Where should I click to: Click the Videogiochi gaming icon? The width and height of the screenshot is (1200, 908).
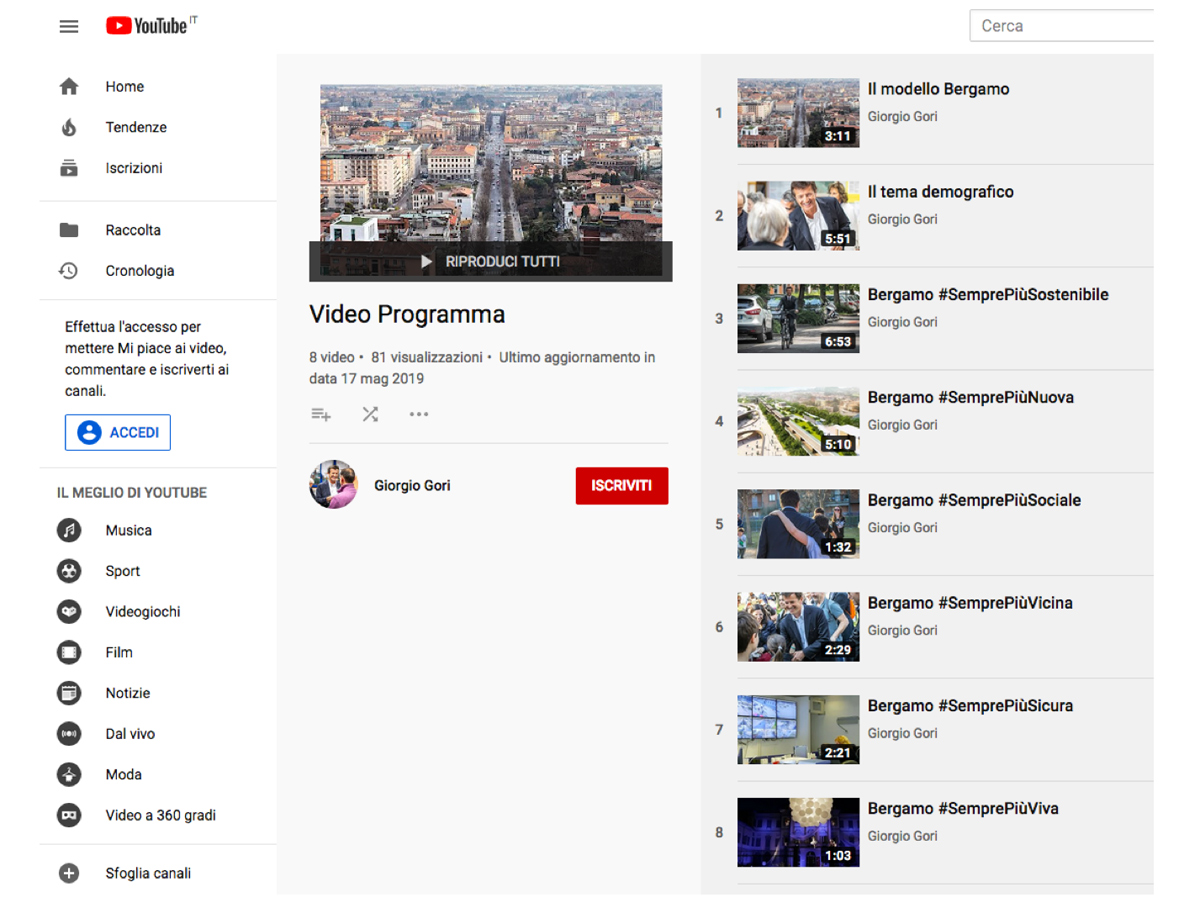[69, 612]
